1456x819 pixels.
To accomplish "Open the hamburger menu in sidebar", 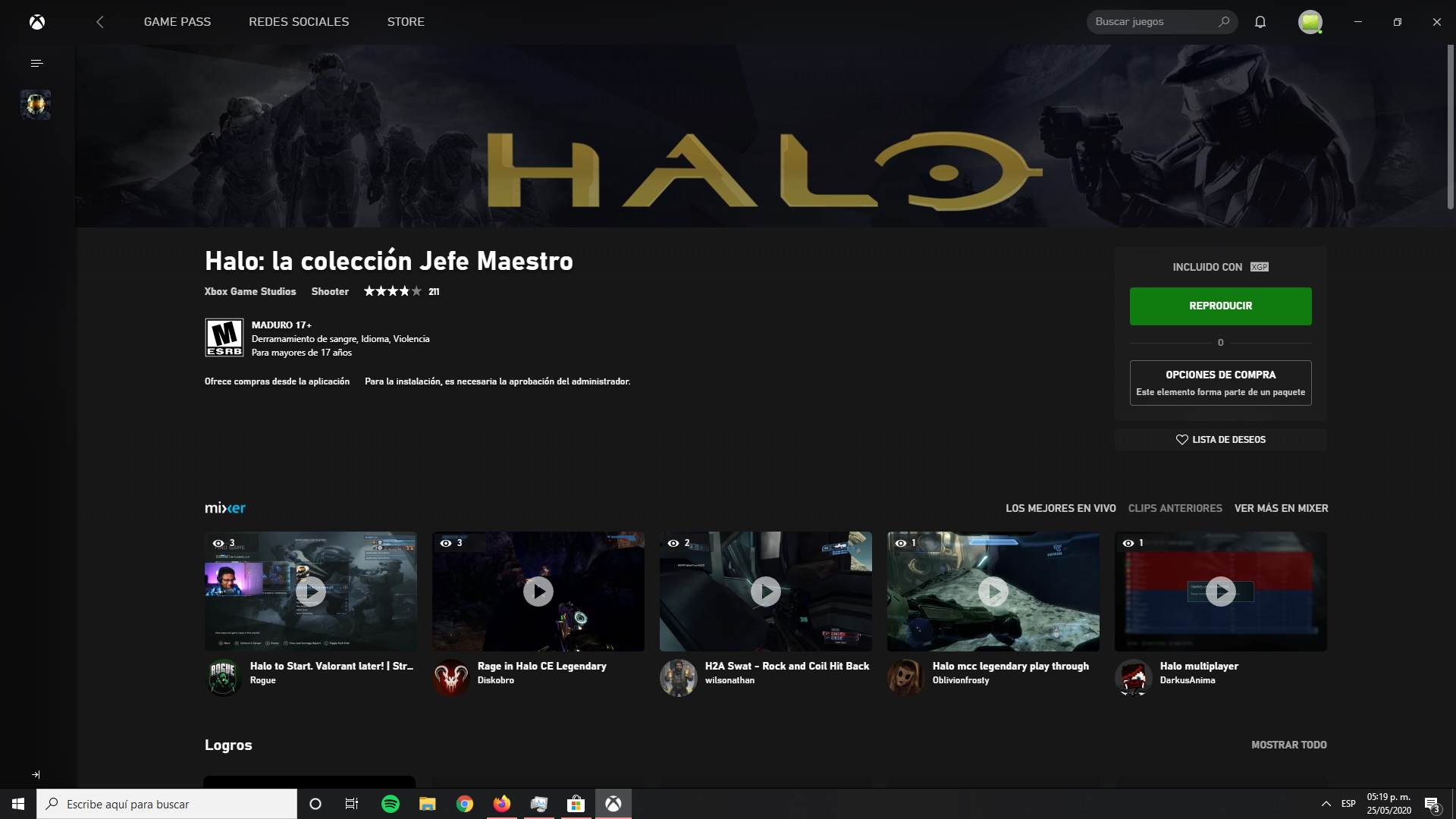I will [36, 63].
